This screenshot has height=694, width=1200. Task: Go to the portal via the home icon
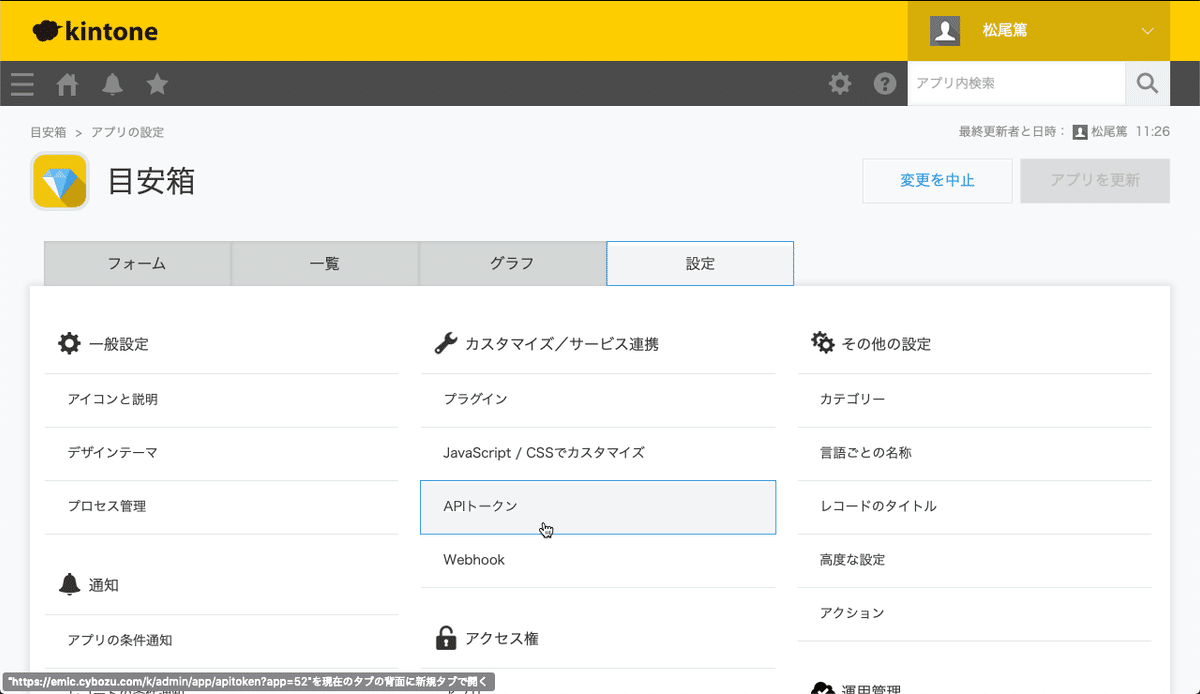pos(67,84)
